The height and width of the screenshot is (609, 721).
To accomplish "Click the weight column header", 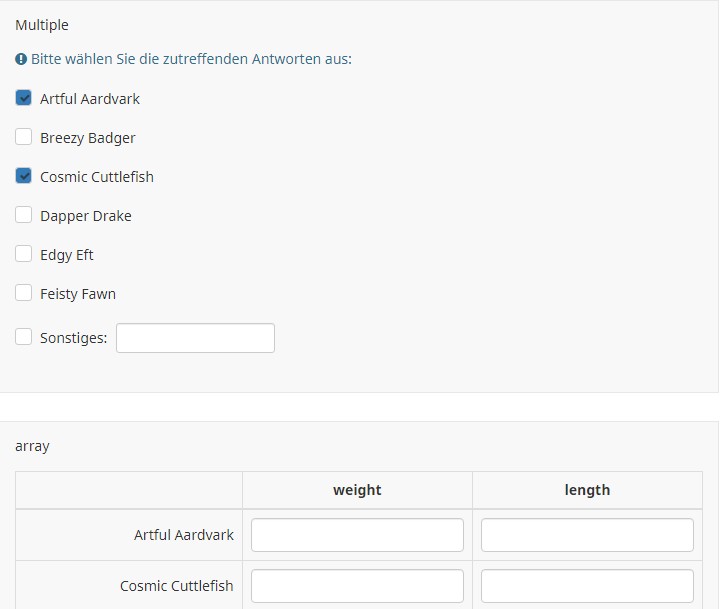I will pos(357,490).
